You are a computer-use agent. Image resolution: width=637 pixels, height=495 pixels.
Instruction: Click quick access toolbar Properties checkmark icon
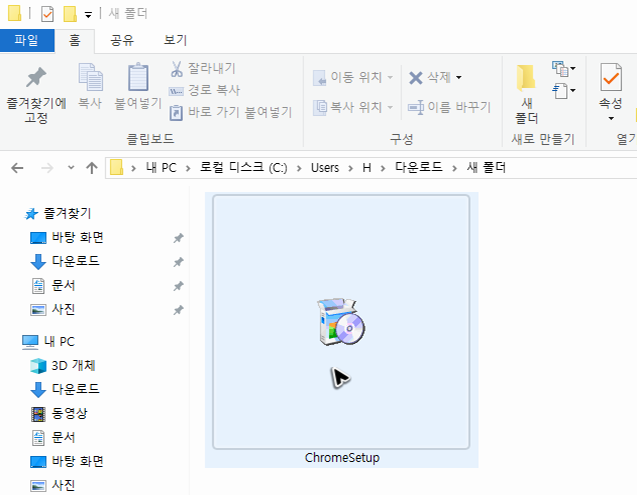pyautogui.click(x=48, y=14)
